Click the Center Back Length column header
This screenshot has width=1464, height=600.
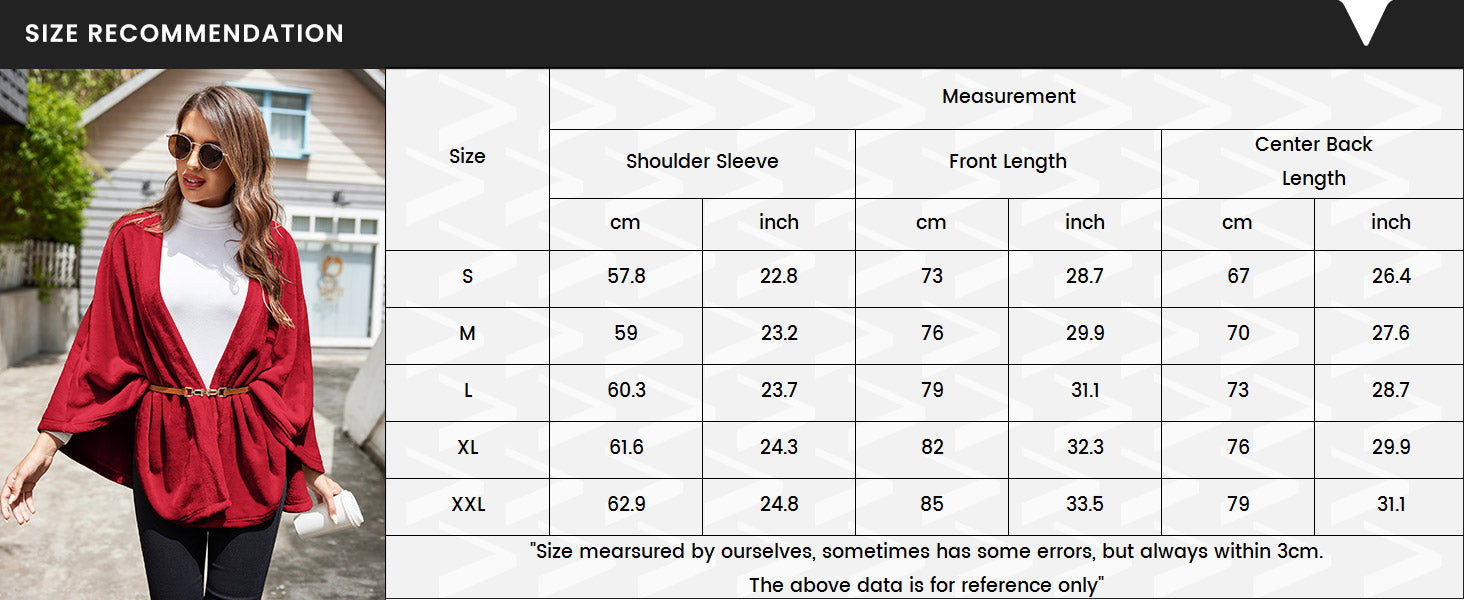click(x=1313, y=162)
